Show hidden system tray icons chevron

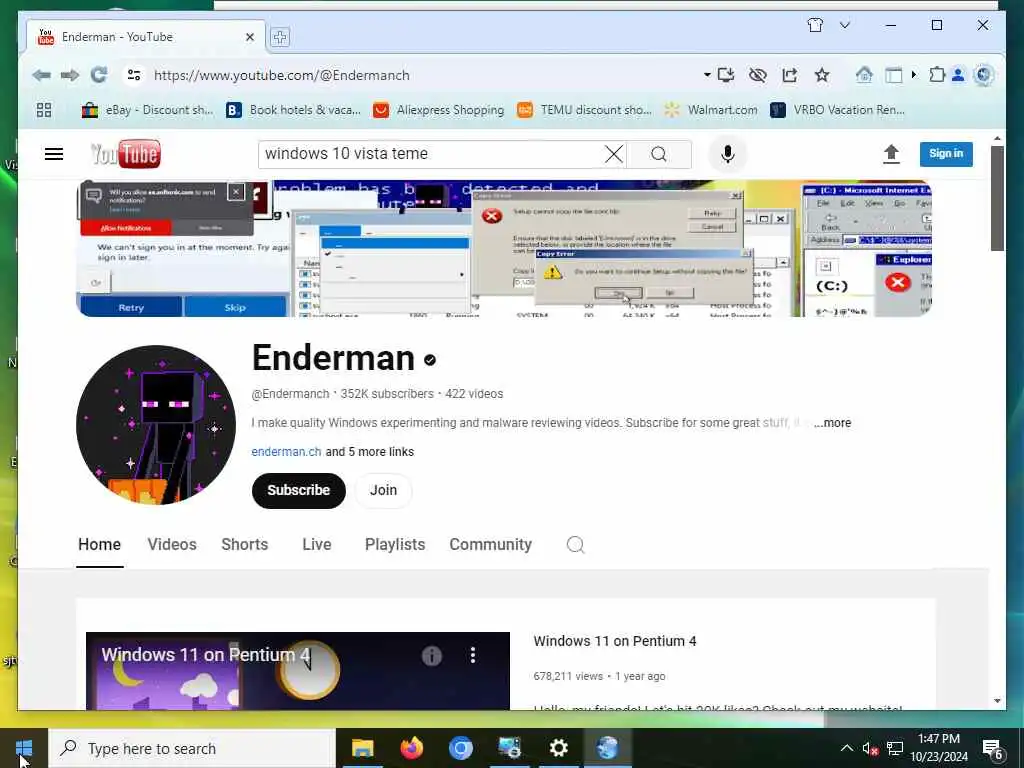(x=846, y=748)
